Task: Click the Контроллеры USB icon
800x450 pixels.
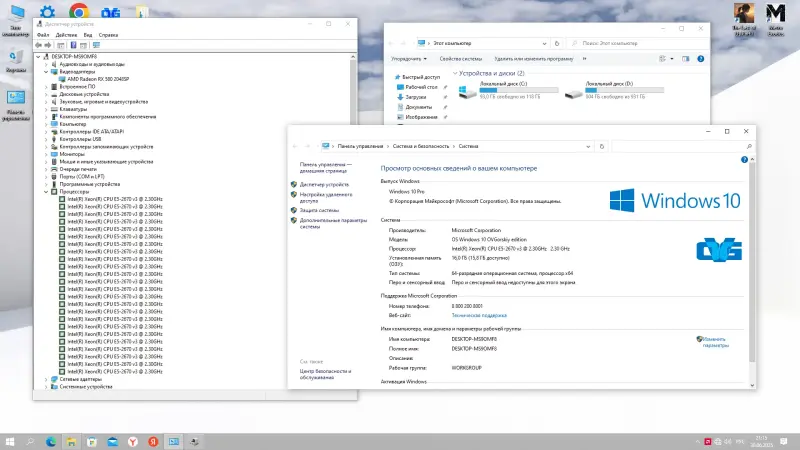Action: click(x=54, y=139)
